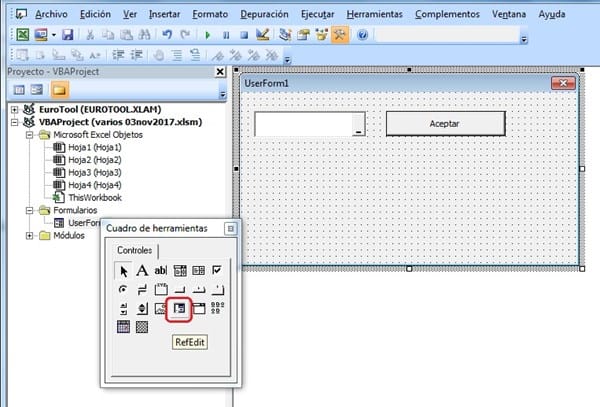
Task: Collapse the Formularios folder
Action: pos(29,210)
